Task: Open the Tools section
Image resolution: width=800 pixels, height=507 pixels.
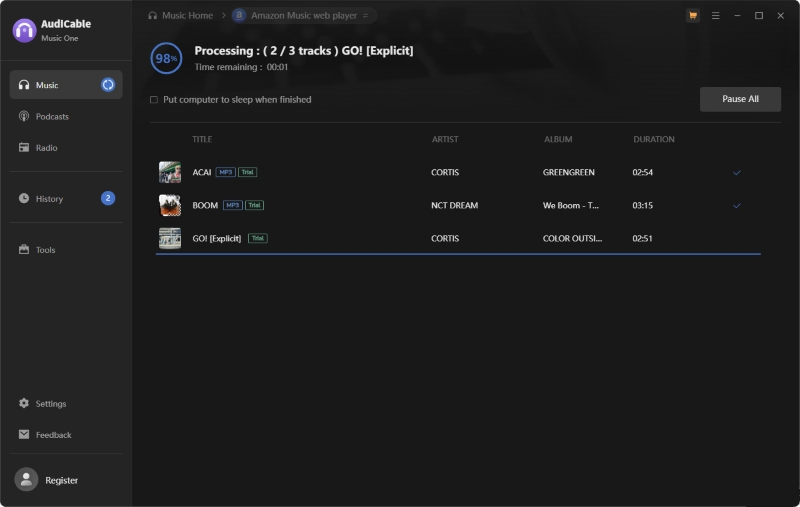Action: 66,249
